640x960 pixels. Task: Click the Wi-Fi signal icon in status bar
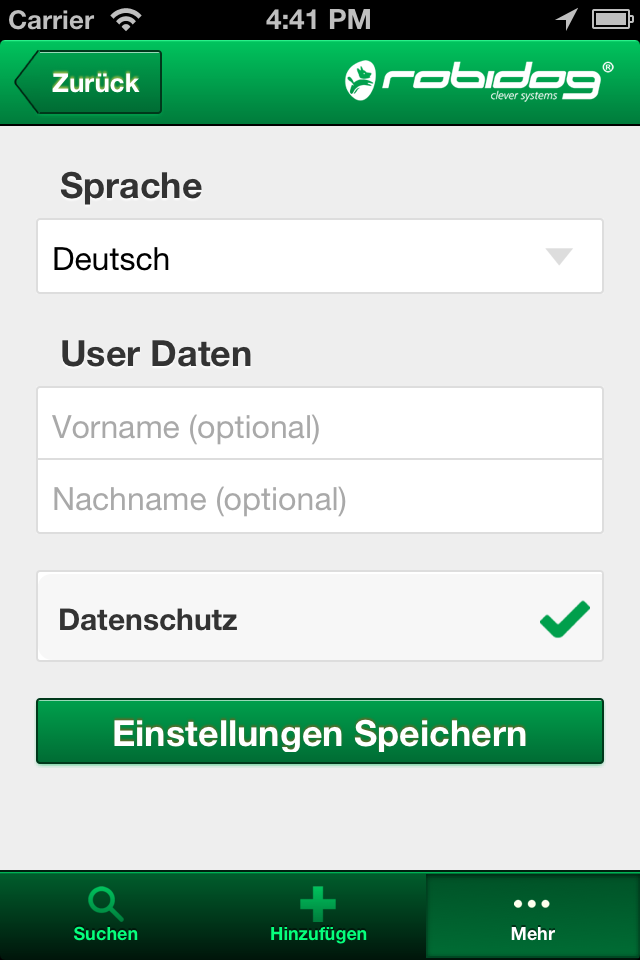127,19
